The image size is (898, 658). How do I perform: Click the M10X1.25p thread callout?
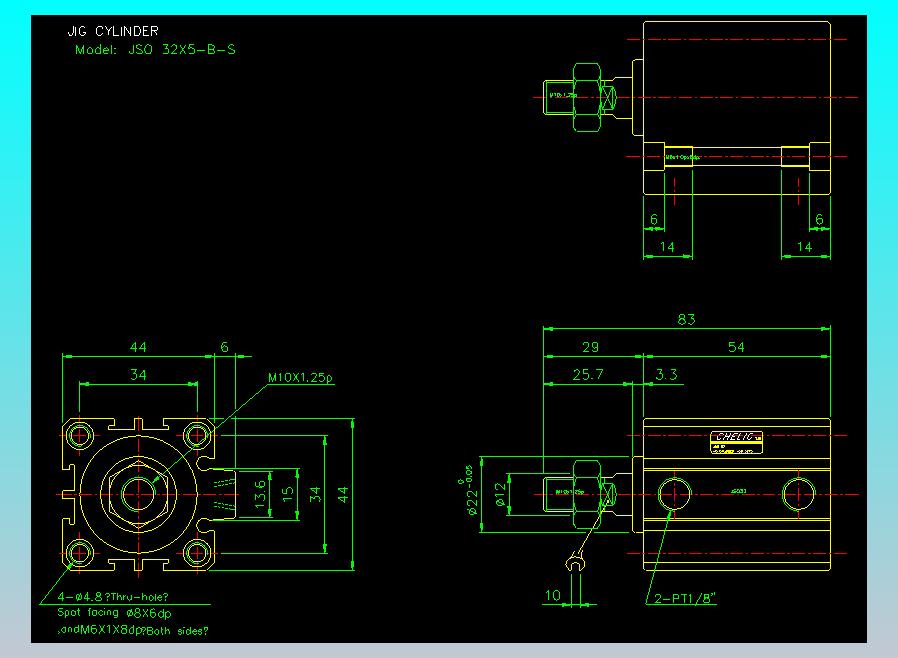coord(300,379)
